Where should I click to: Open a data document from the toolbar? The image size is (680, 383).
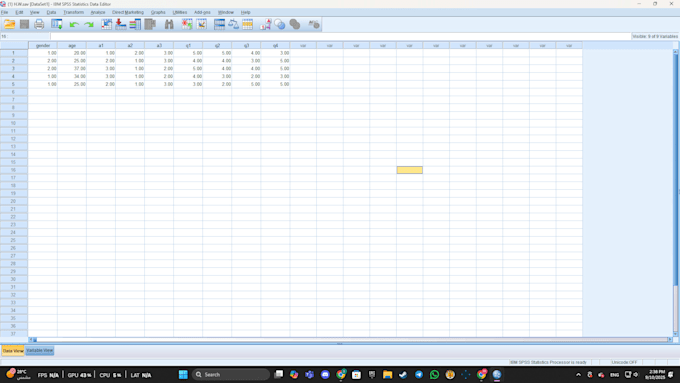point(10,24)
